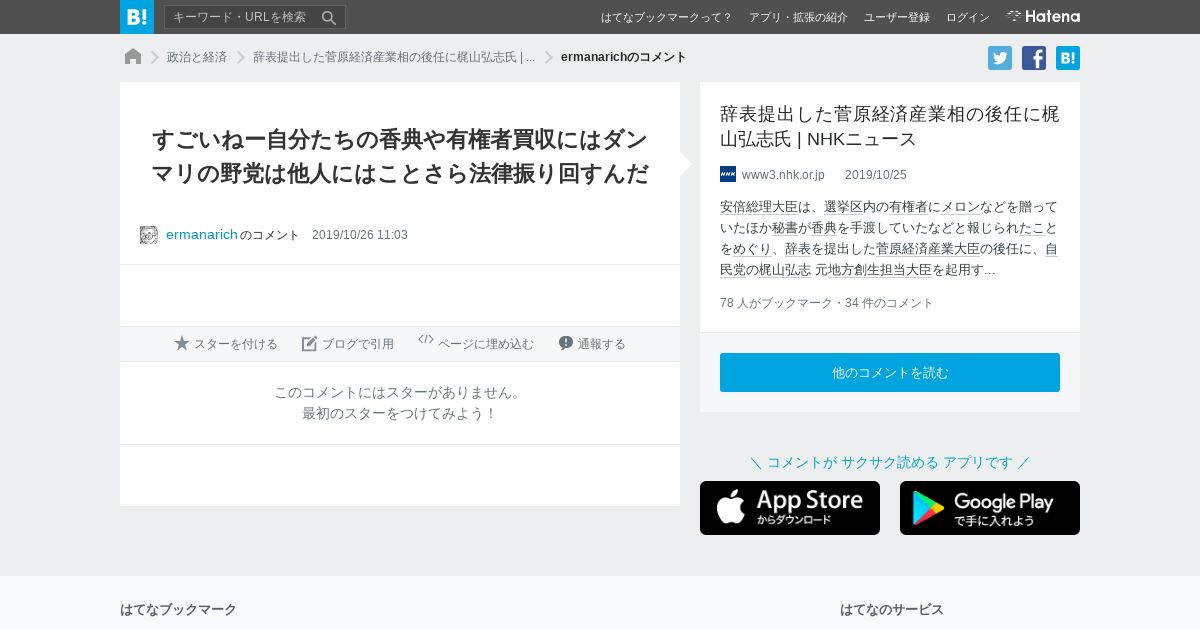Click 経済産業大臣 keyword link
Image resolution: width=1200 pixels, height=630 pixels.
click(x=927, y=249)
